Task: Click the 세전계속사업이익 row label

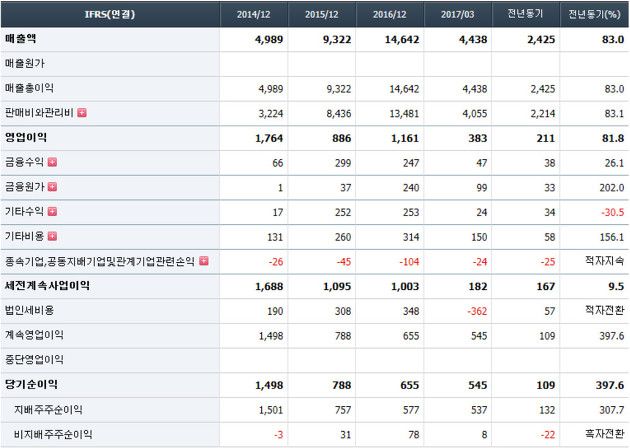Action: [x=47, y=286]
